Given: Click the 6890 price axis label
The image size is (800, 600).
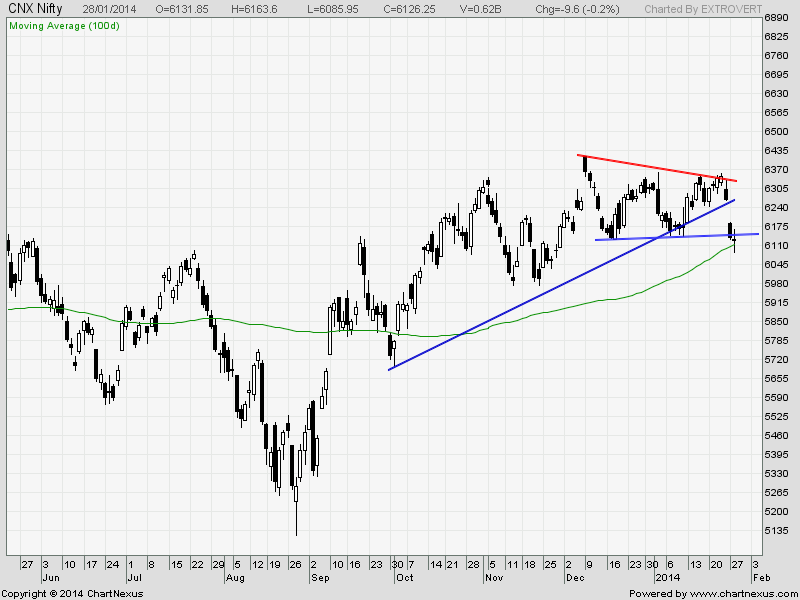Looking at the screenshot, I should (776, 19).
